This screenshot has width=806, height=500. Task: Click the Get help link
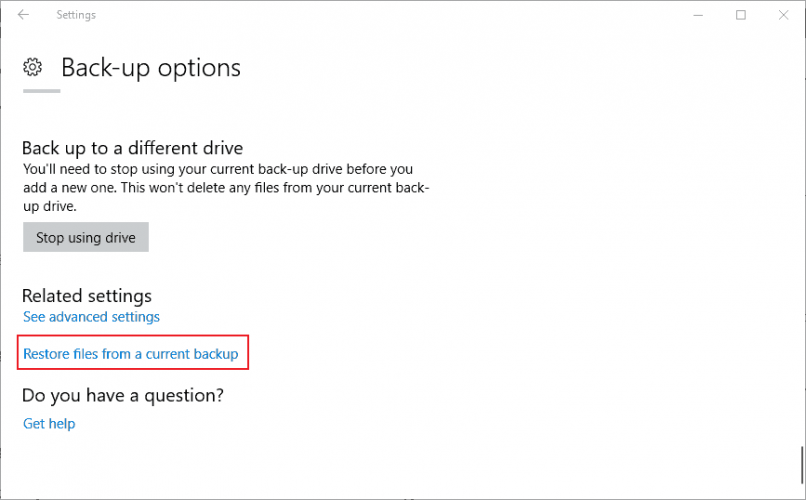click(x=49, y=424)
